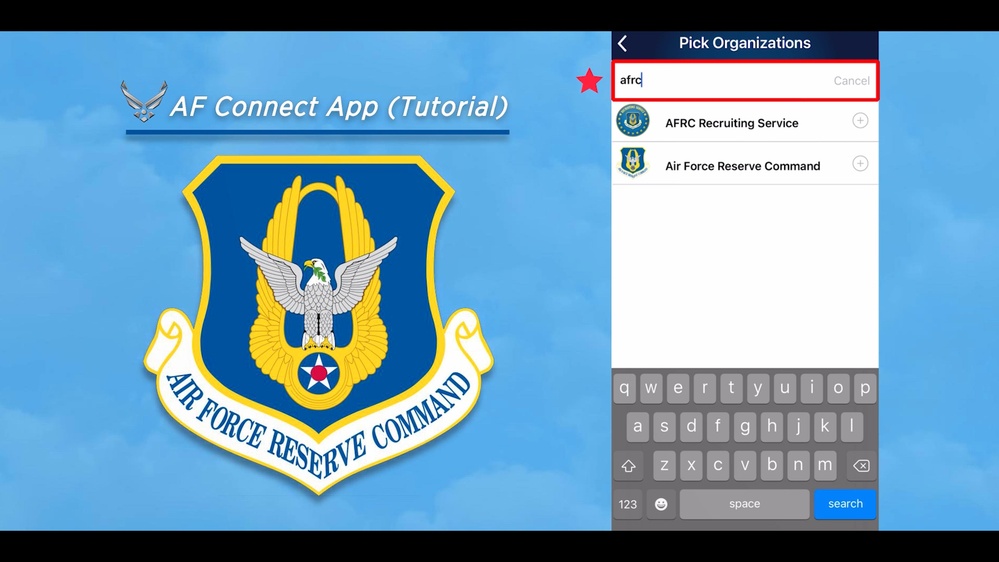Tap the p key

tap(865, 388)
